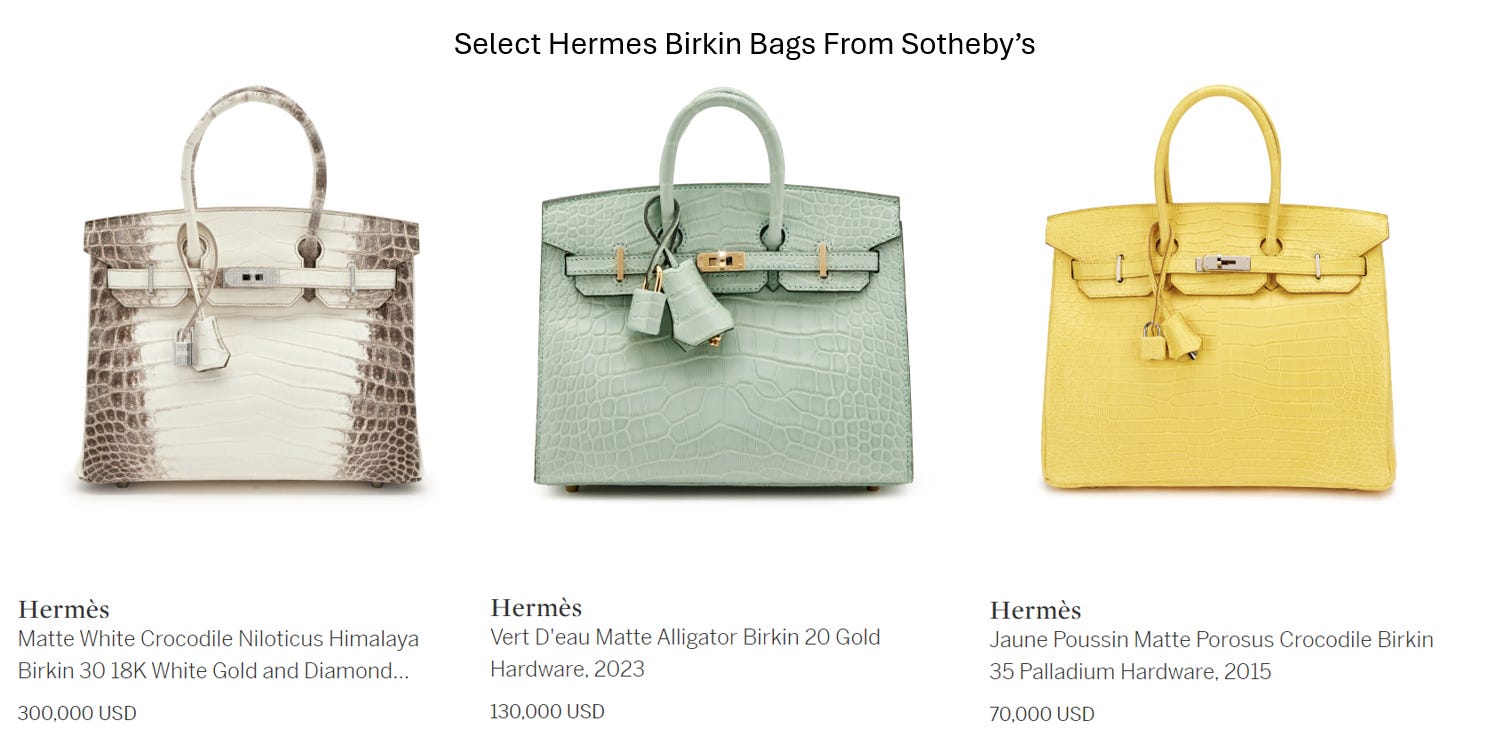Screen dimensions: 1486x747
Task: Click the 300,000 USD price
Action: click(x=77, y=713)
